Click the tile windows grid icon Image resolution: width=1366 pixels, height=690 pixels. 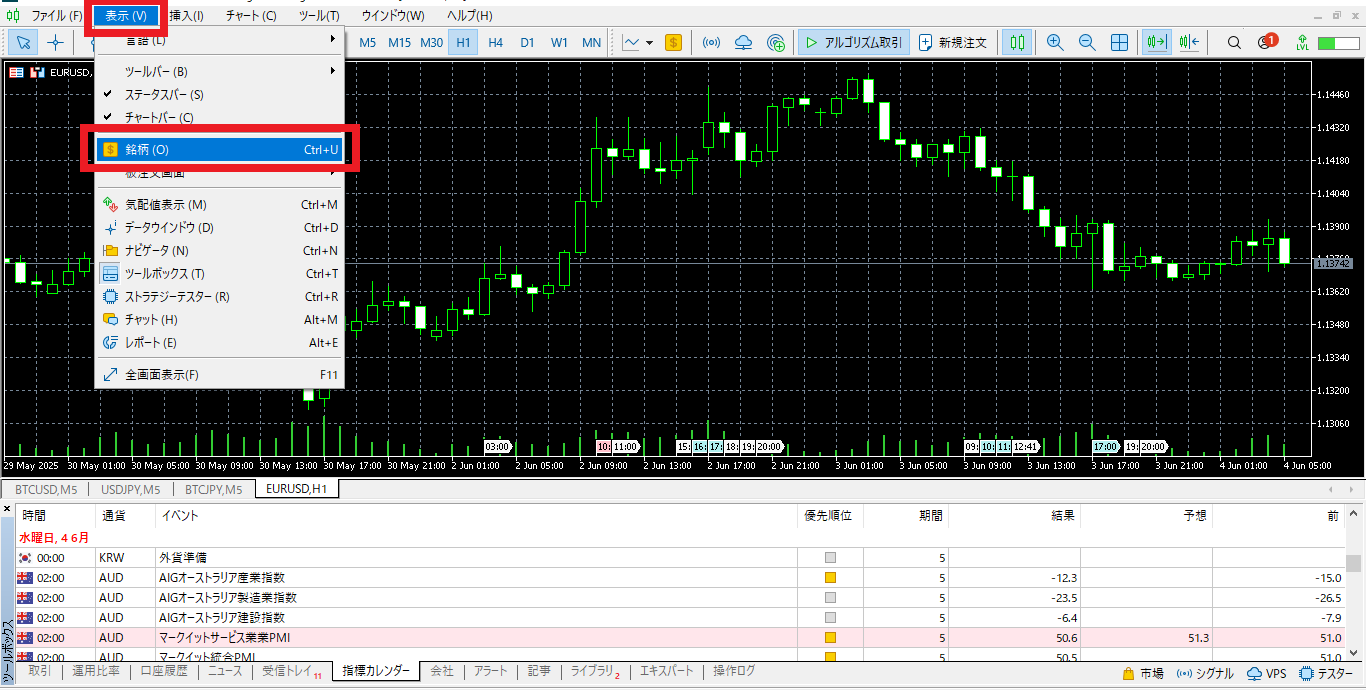coord(1120,43)
